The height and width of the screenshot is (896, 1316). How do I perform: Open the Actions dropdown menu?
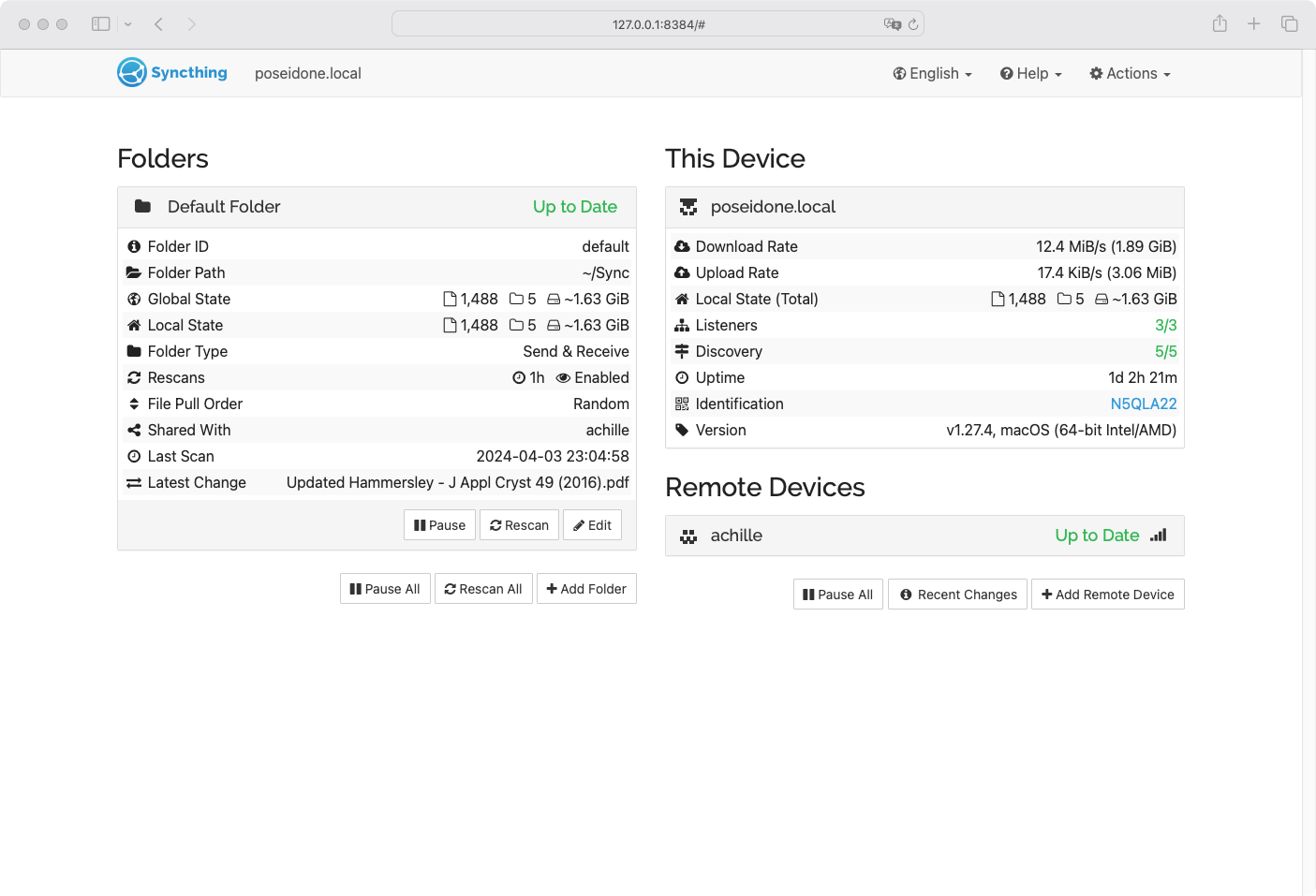(x=1130, y=73)
